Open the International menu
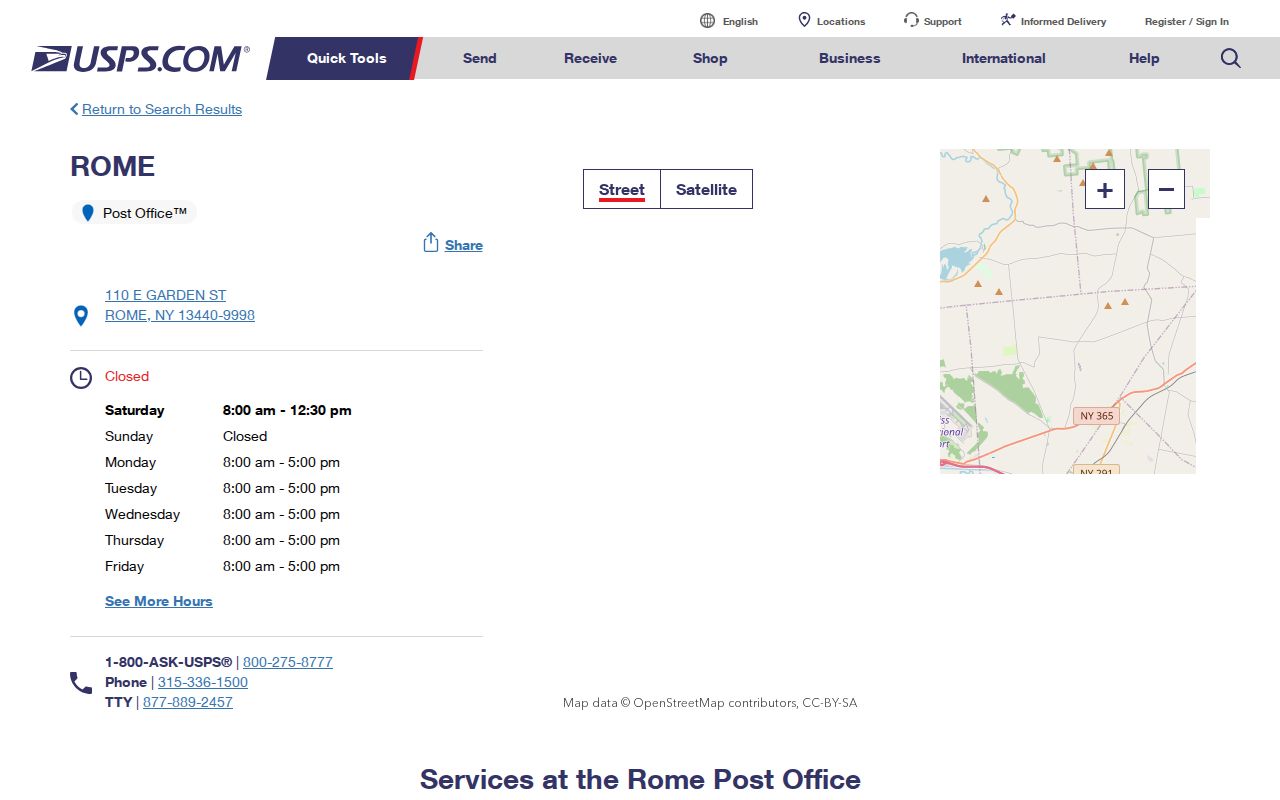1280x800 pixels. (1004, 58)
